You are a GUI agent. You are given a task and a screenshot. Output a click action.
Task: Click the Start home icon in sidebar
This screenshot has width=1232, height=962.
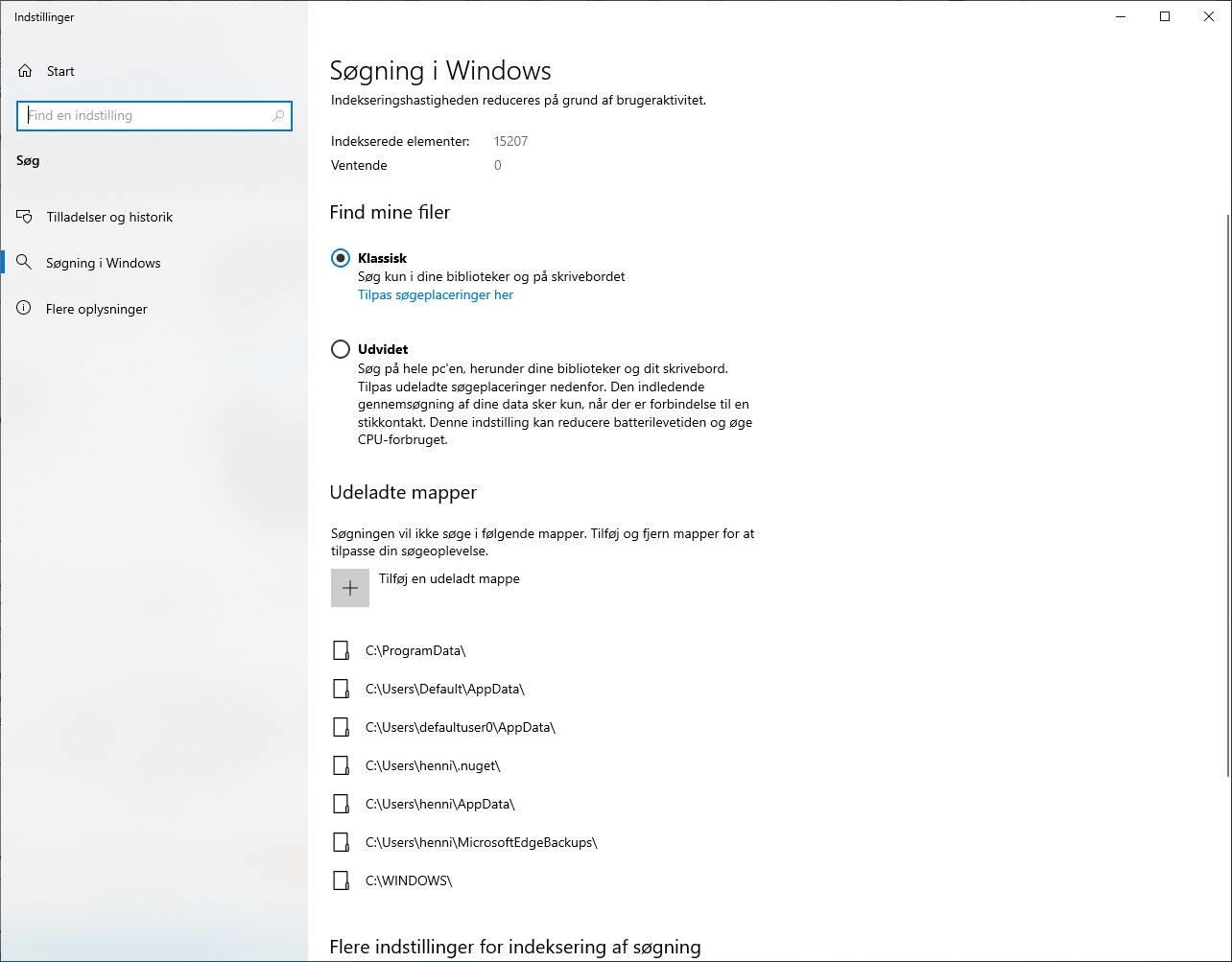coord(23,70)
